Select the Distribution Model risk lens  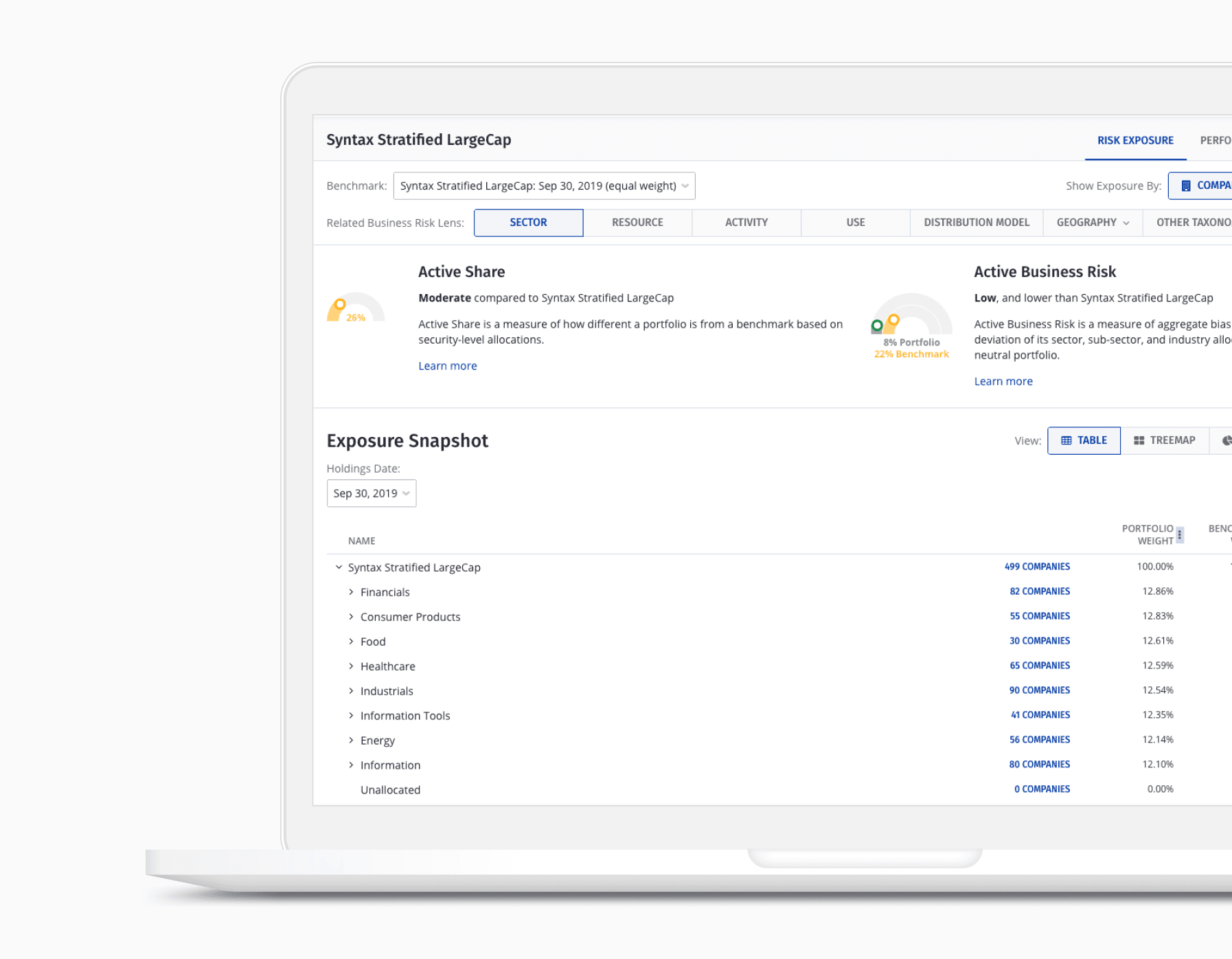pos(977,223)
